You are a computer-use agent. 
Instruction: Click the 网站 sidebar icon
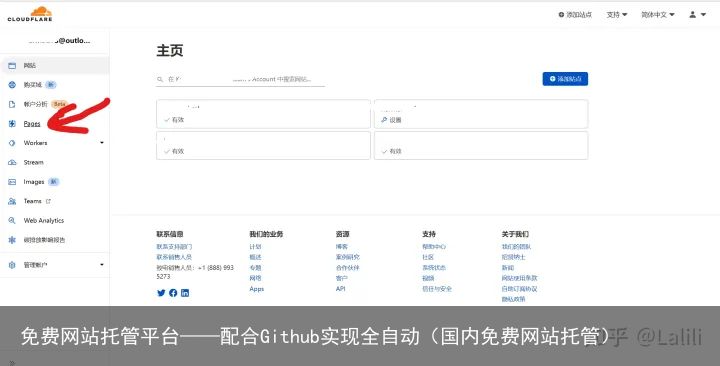(x=12, y=66)
